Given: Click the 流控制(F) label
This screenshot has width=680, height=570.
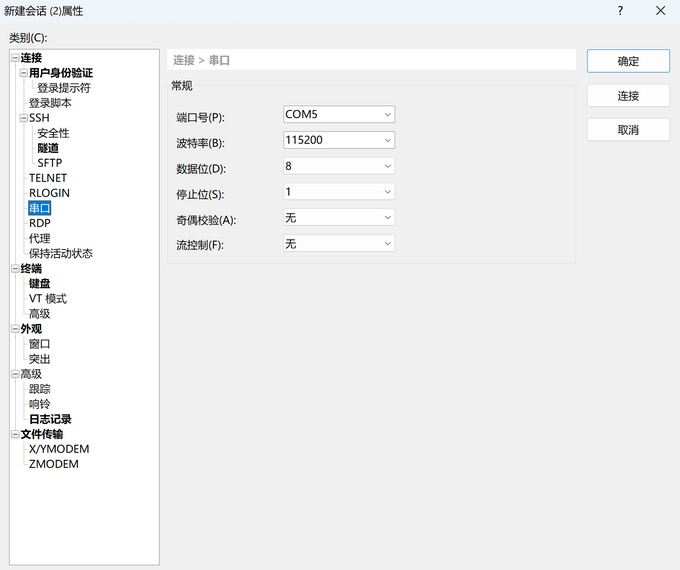Looking at the screenshot, I should click(200, 246).
